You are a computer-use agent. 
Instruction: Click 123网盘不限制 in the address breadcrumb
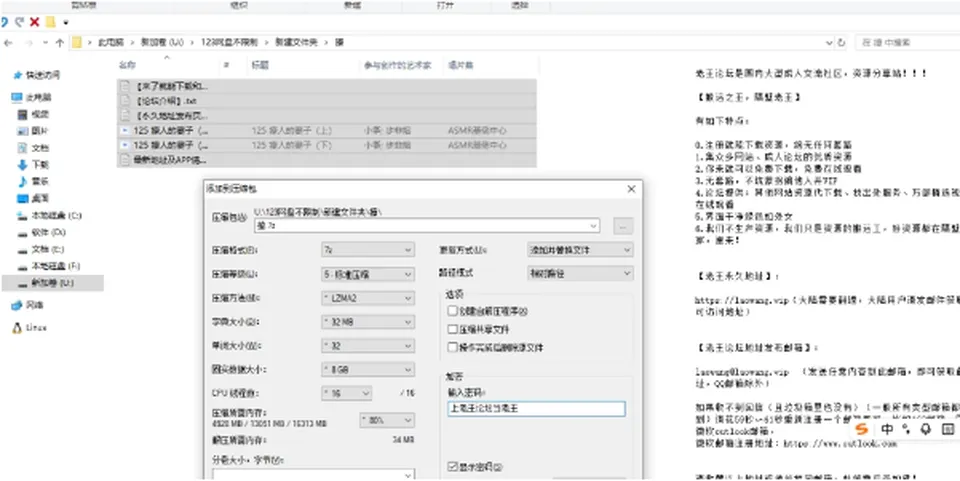pyautogui.click(x=229, y=43)
